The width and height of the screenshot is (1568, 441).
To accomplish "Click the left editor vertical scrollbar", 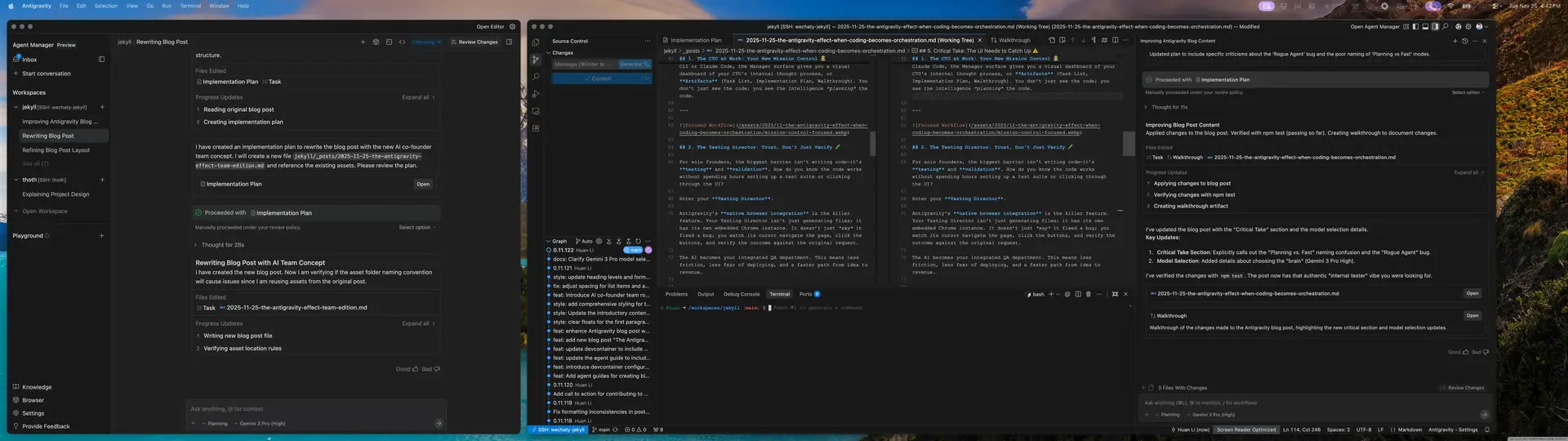I will pyautogui.click(x=872, y=144).
